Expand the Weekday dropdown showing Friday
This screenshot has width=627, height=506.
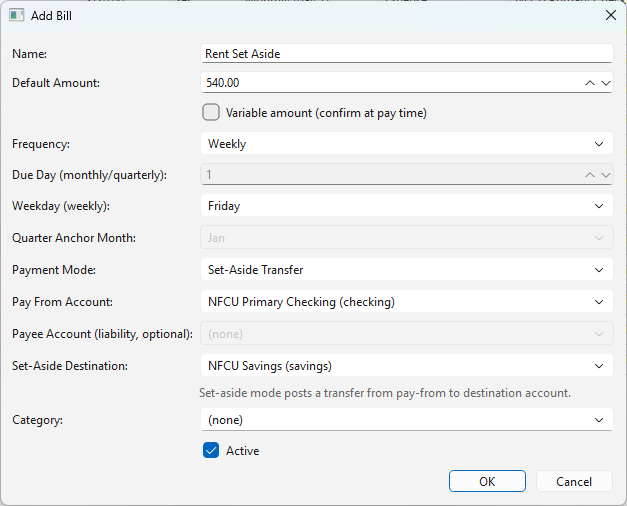pos(406,206)
